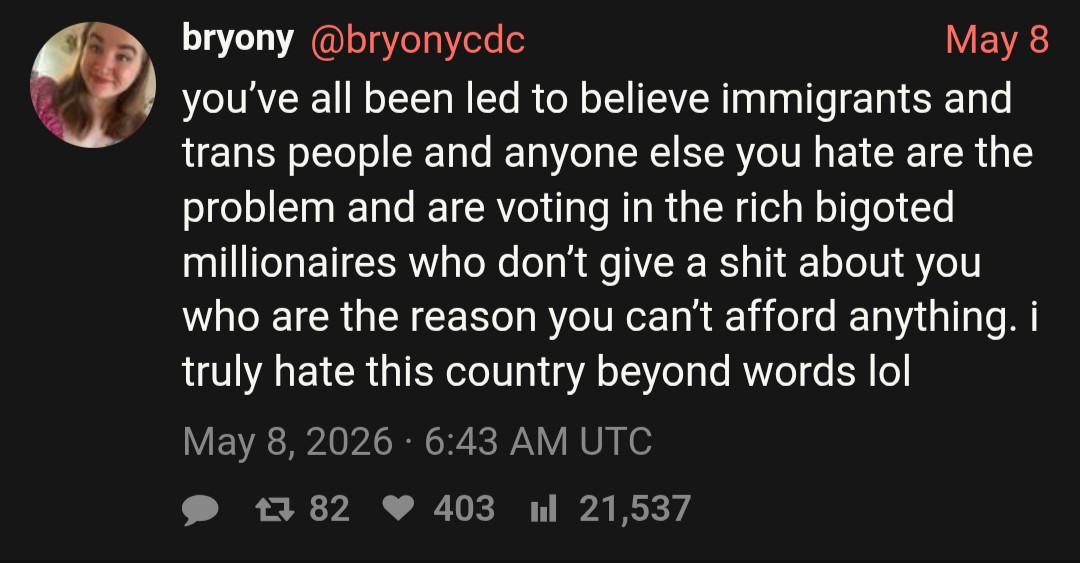Open the May 8 date permalink
1080x563 pixels.
click(x=997, y=39)
